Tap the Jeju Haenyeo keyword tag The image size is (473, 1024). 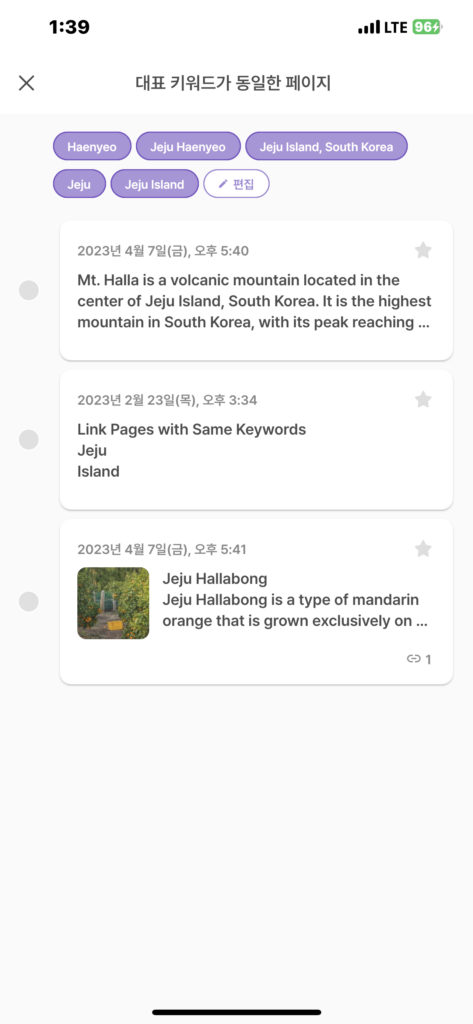tap(188, 146)
